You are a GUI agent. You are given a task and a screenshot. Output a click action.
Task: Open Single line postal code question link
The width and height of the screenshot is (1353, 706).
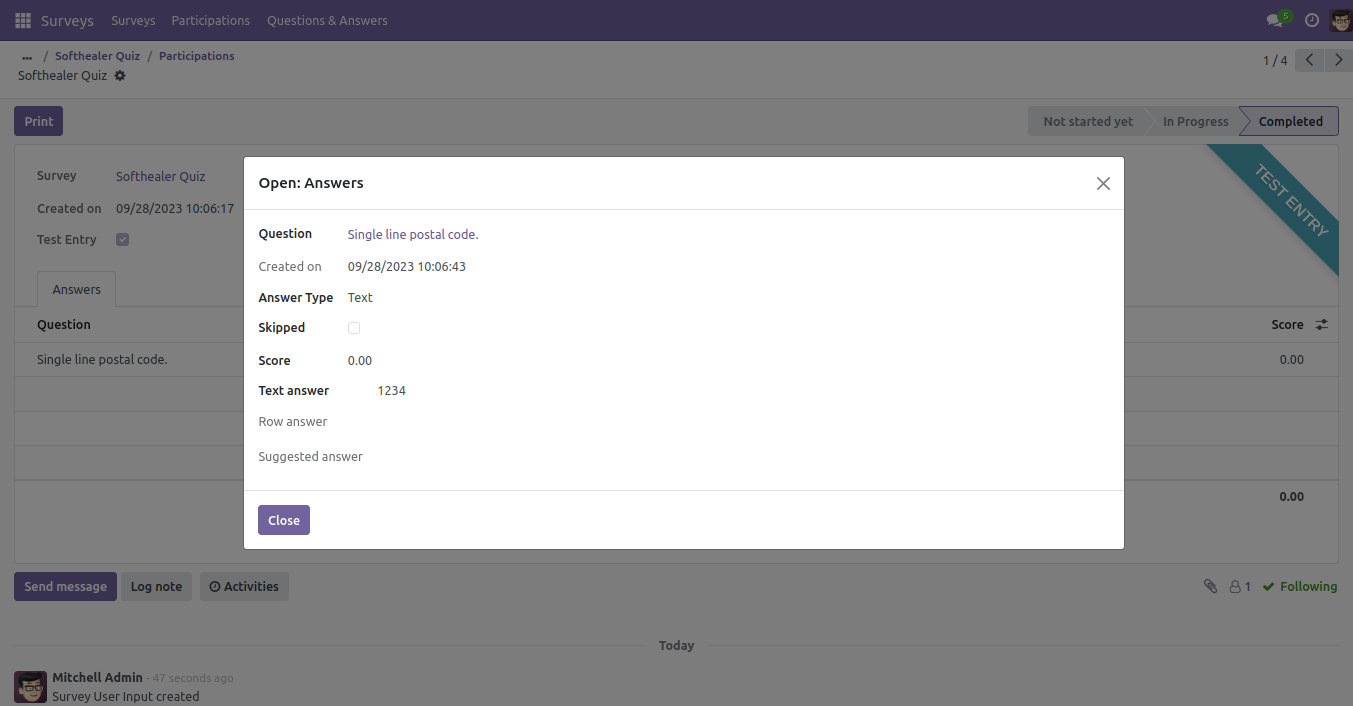[x=413, y=234]
